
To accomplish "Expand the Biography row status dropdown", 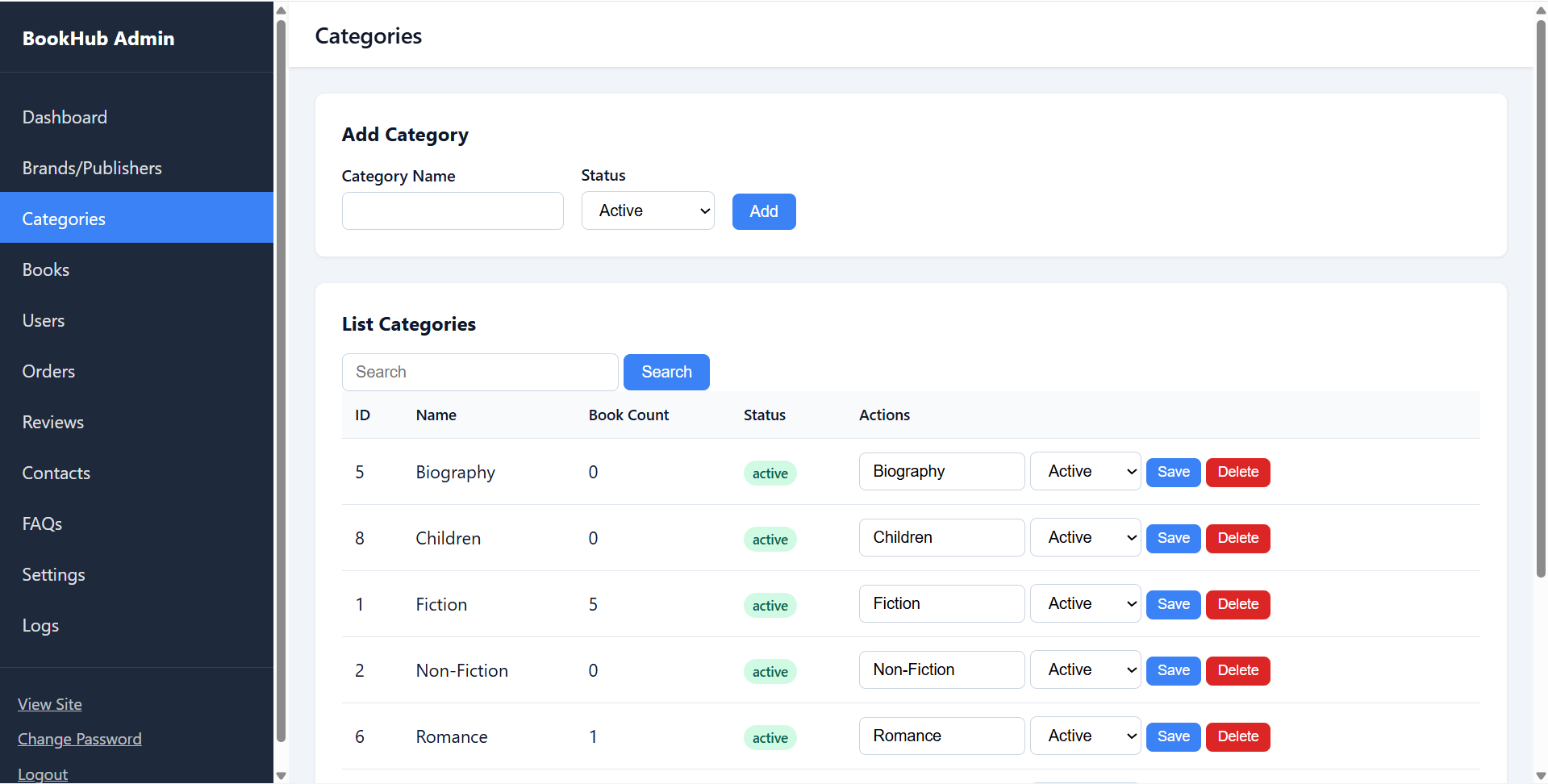I will (x=1085, y=471).
